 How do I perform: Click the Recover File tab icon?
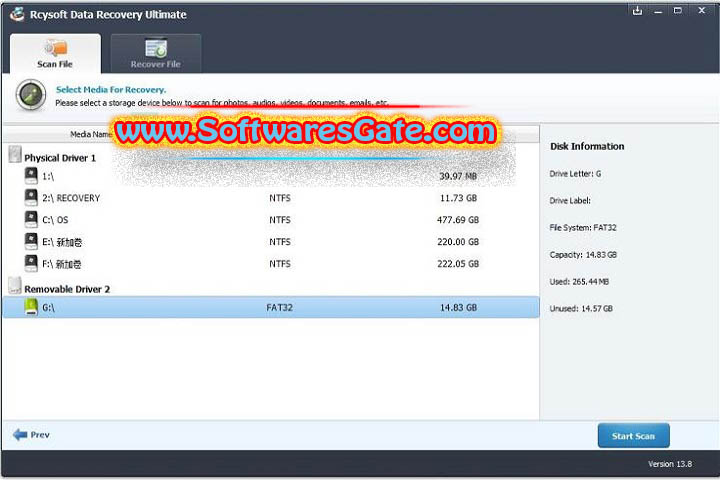156,48
